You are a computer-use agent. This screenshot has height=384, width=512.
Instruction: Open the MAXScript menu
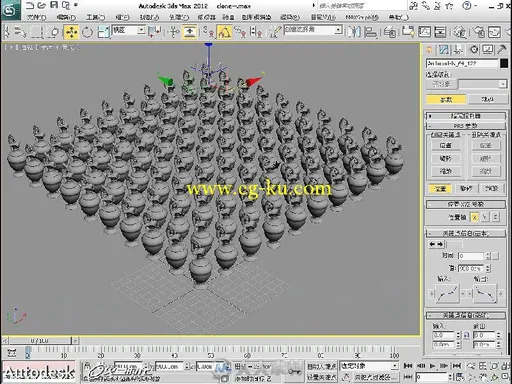pos(362,17)
